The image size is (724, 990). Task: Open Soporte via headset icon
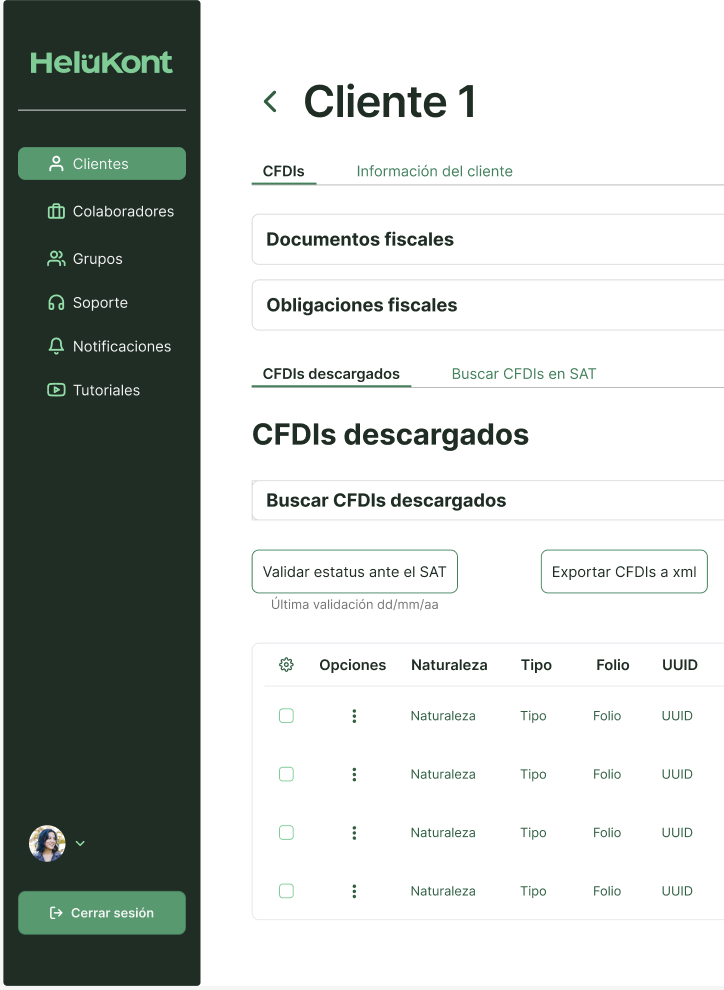tap(56, 303)
